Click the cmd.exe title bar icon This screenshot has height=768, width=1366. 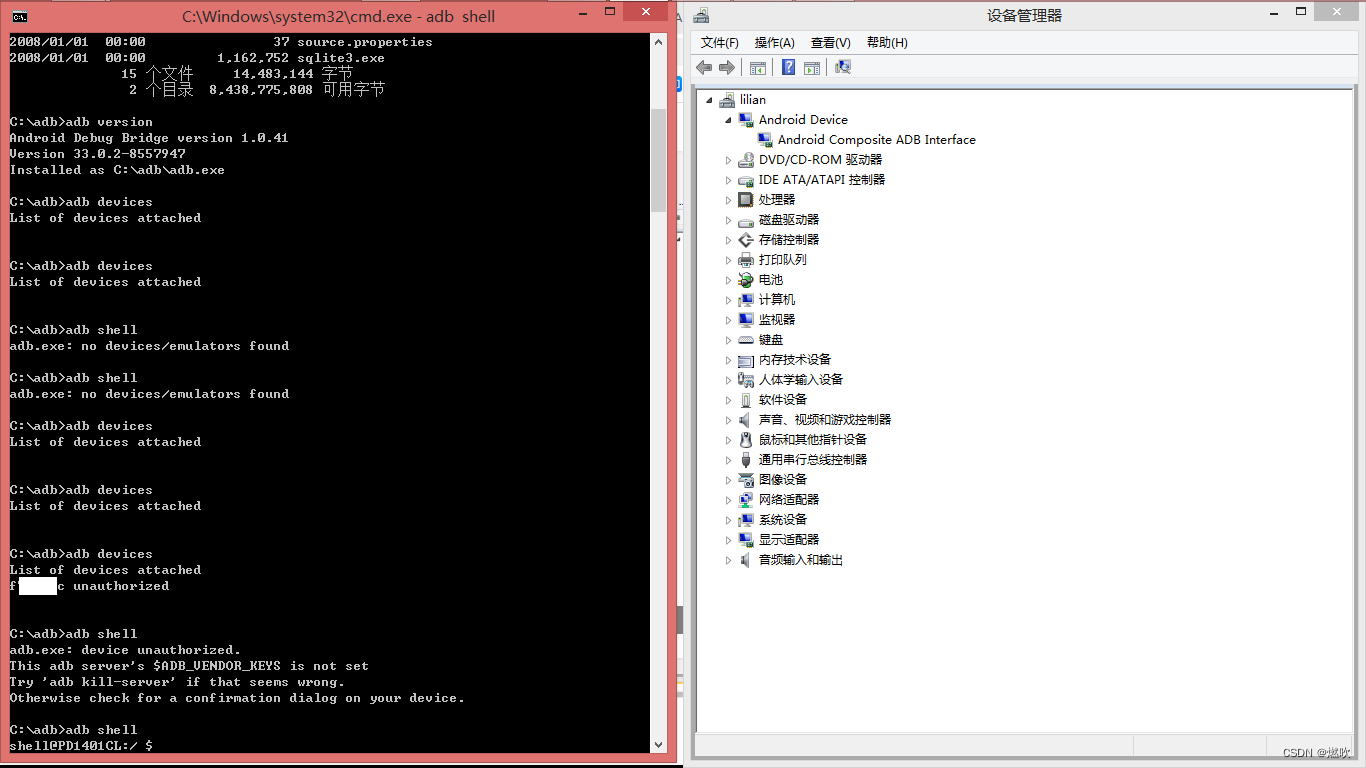[19, 16]
